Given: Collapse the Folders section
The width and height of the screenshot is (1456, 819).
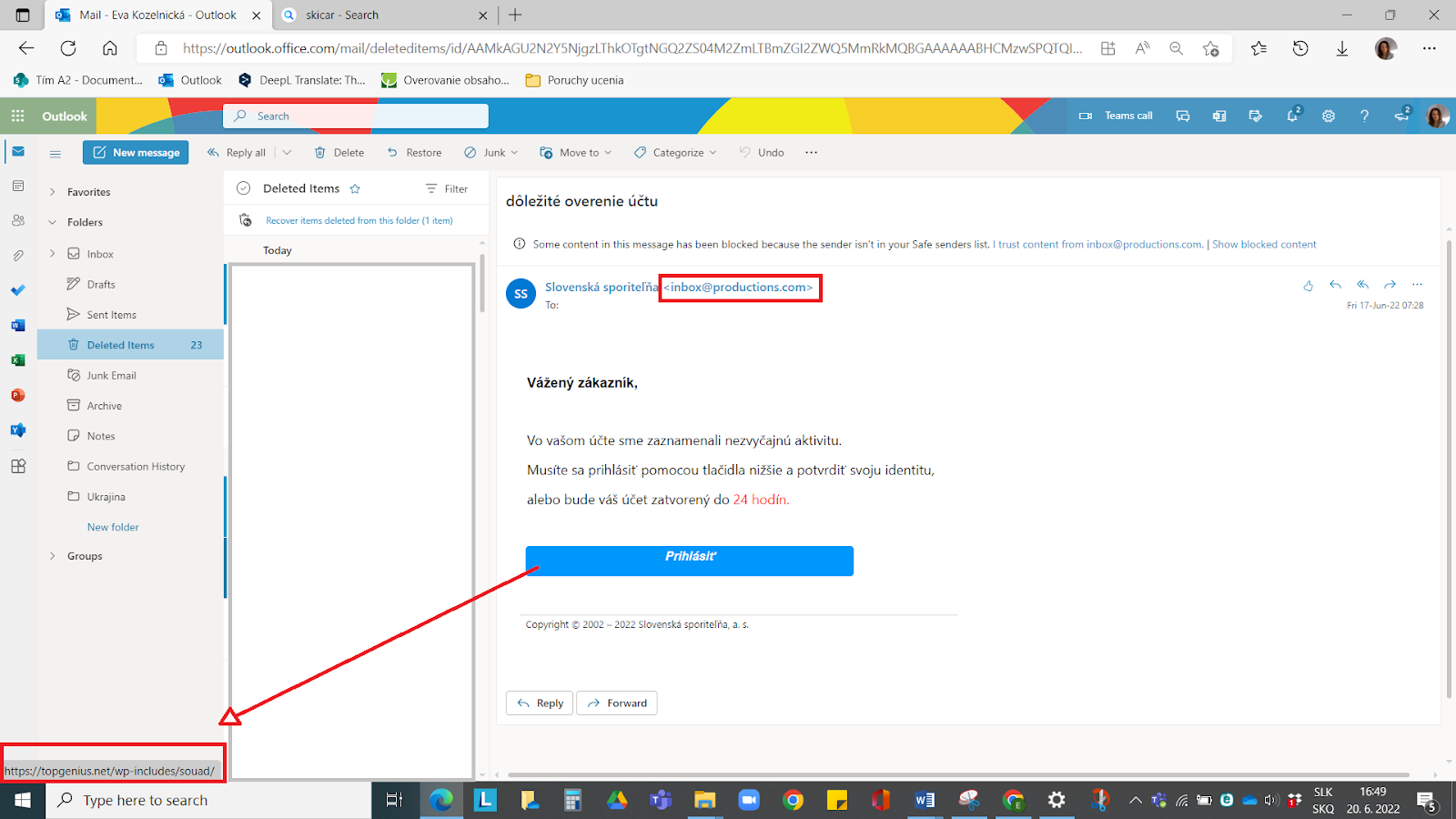Looking at the screenshot, I should click(x=52, y=222).
